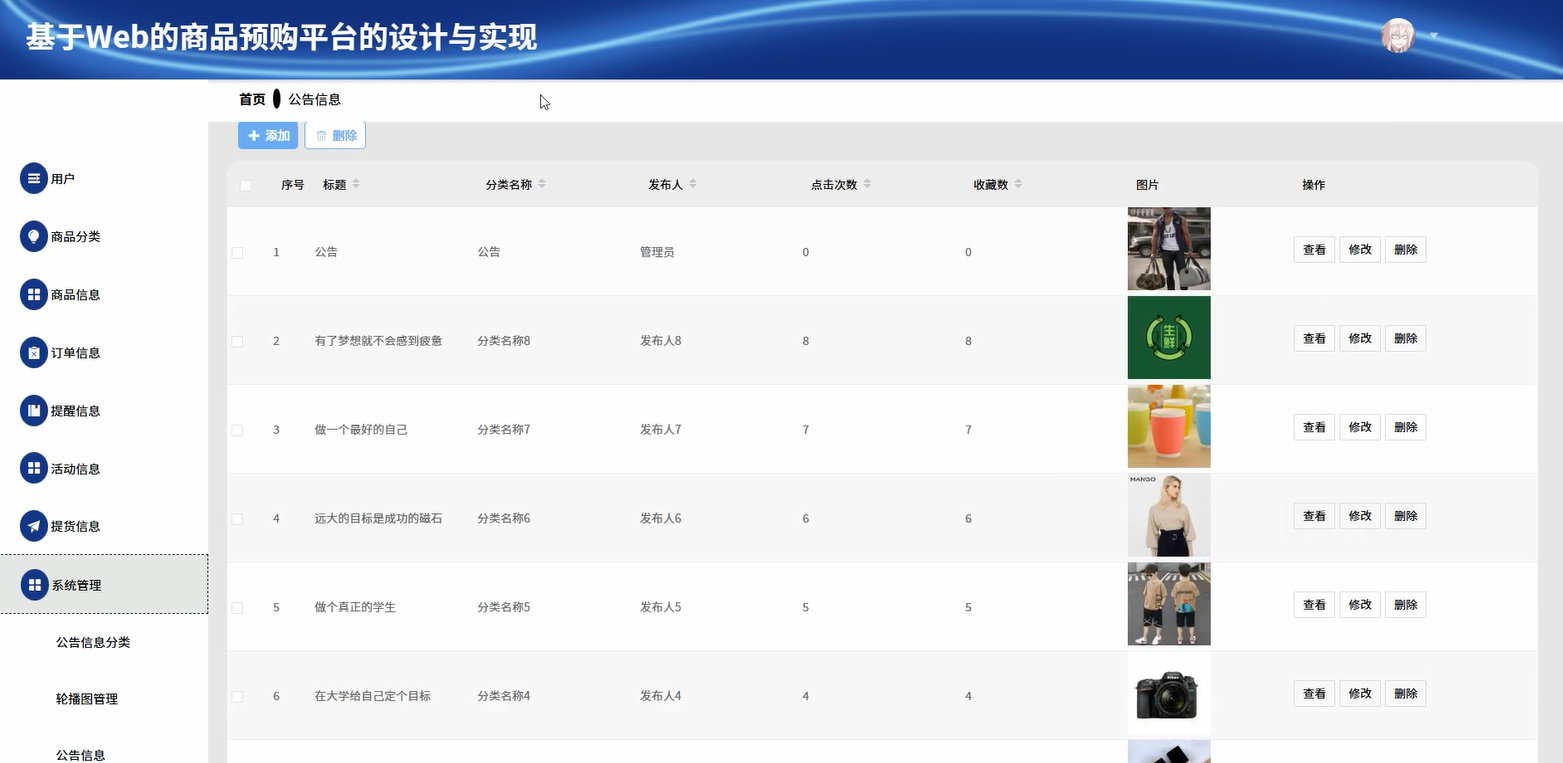Click the 提醒信息 sidebar icon
The height and width of the screenshot is (763, 1563).
coord(34,411)
